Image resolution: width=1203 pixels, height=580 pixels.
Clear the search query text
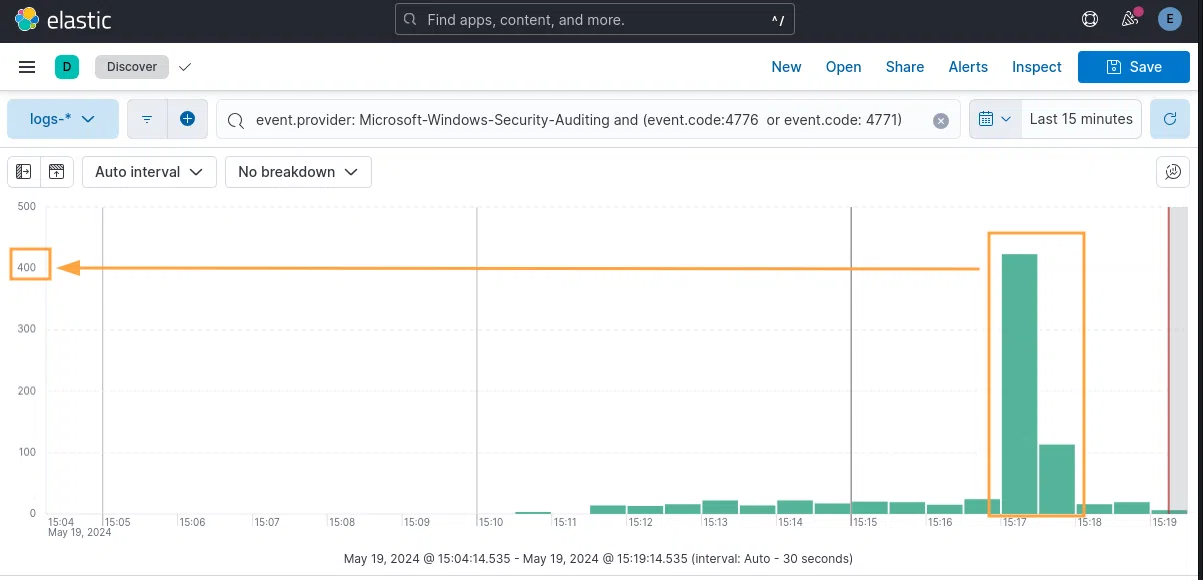tap(940, 120)
